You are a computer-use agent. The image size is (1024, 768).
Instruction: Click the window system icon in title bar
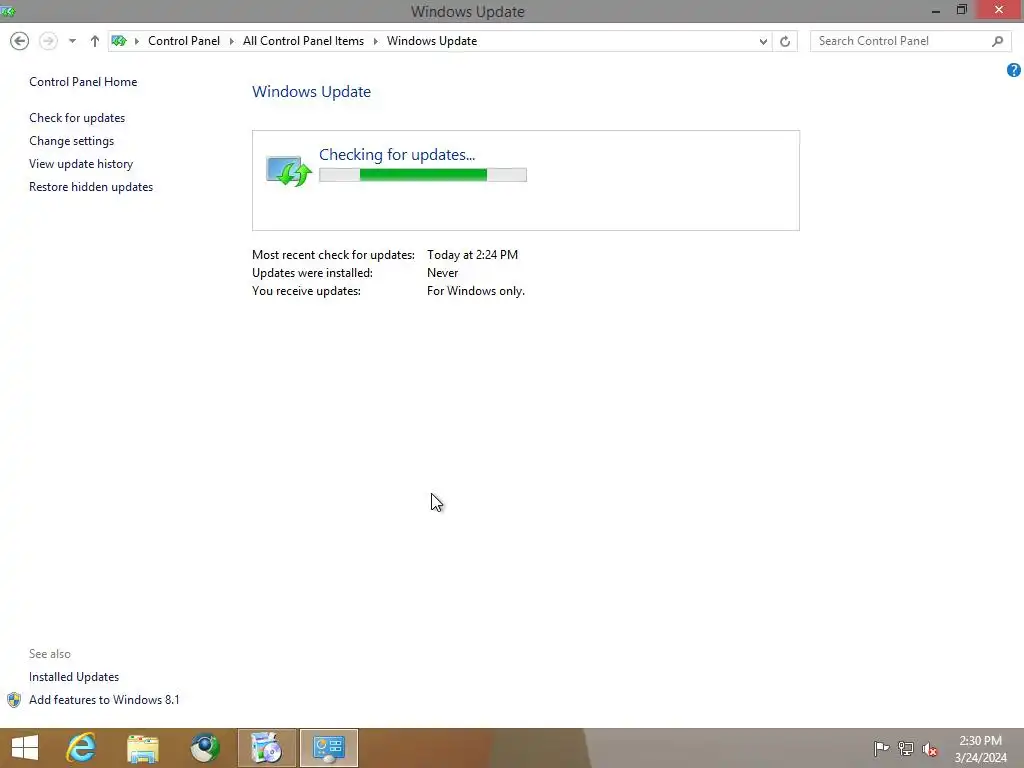(8, 11)
